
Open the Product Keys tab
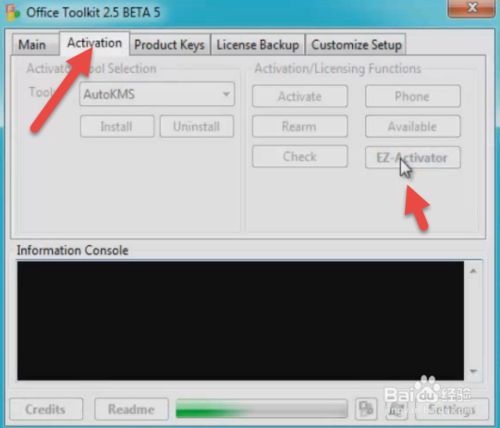point(169,44)
